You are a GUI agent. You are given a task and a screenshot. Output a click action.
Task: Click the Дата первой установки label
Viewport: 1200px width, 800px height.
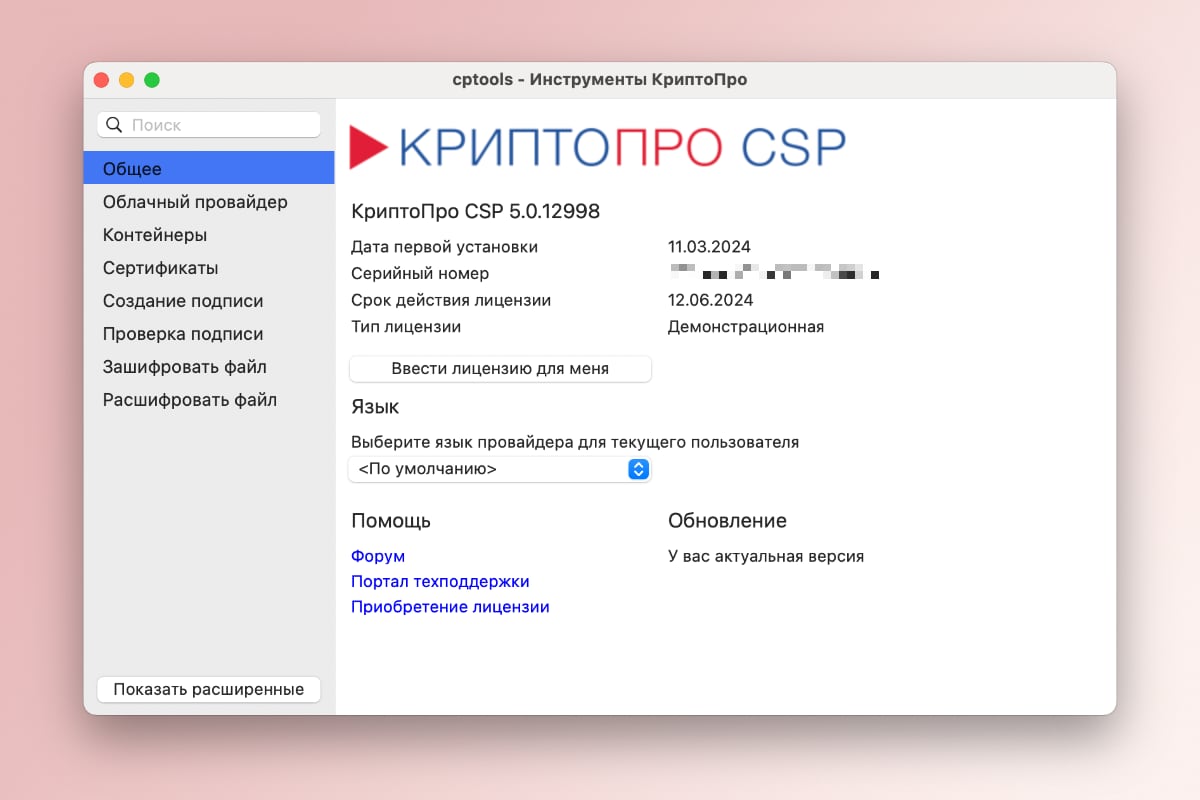coord(444,247)
